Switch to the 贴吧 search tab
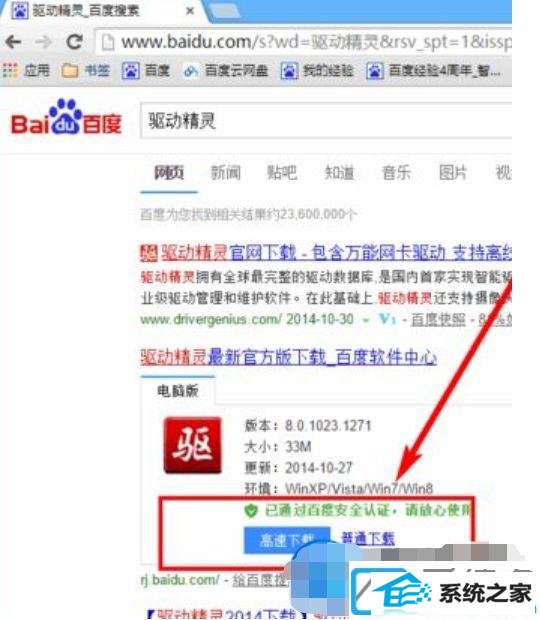 click(282, 173)
